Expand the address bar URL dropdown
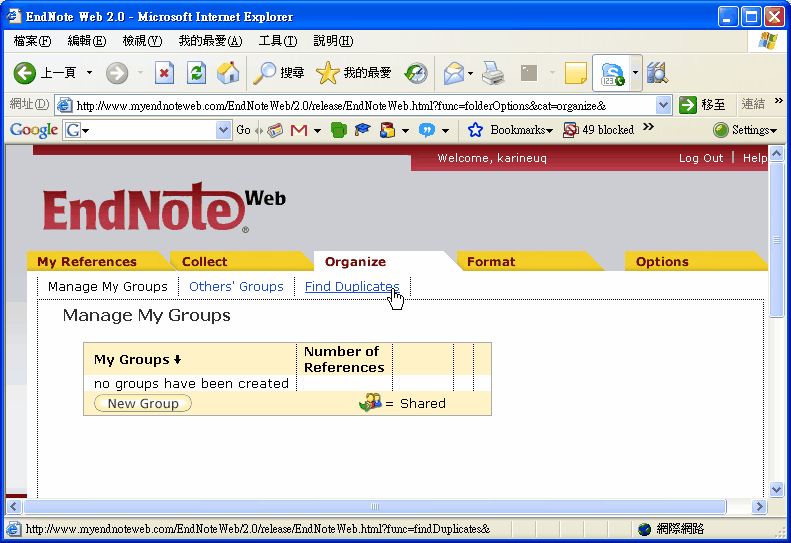This screenshot has height=543, width=791. coord(664,105)
